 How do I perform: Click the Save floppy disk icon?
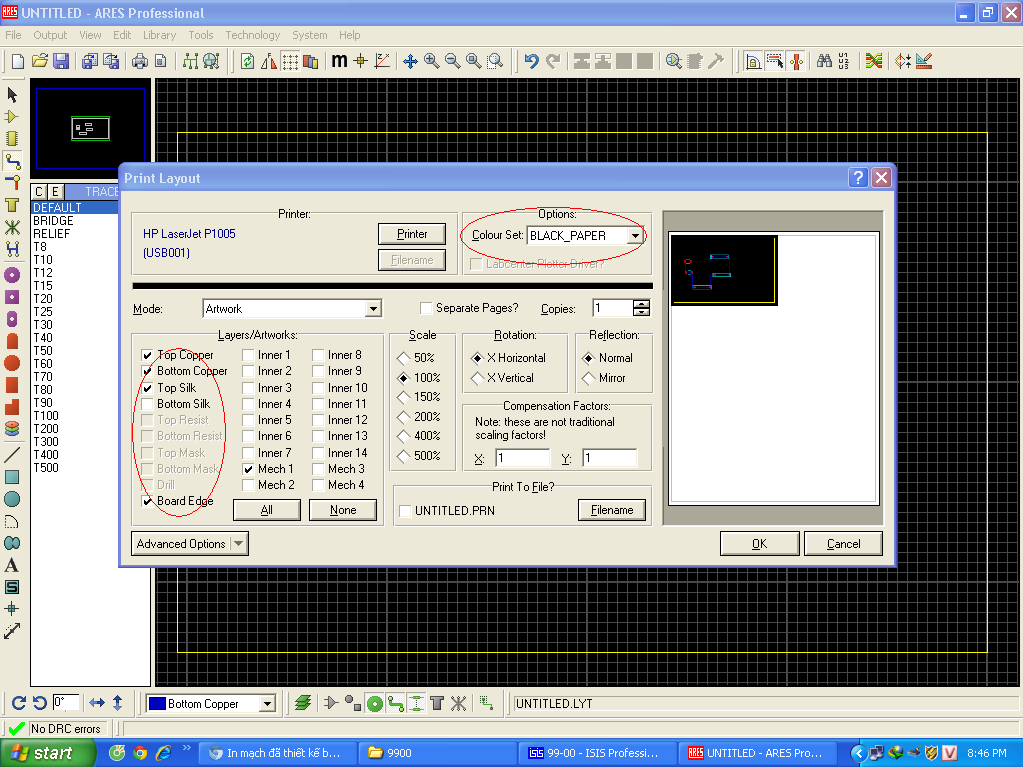(60, 61)
